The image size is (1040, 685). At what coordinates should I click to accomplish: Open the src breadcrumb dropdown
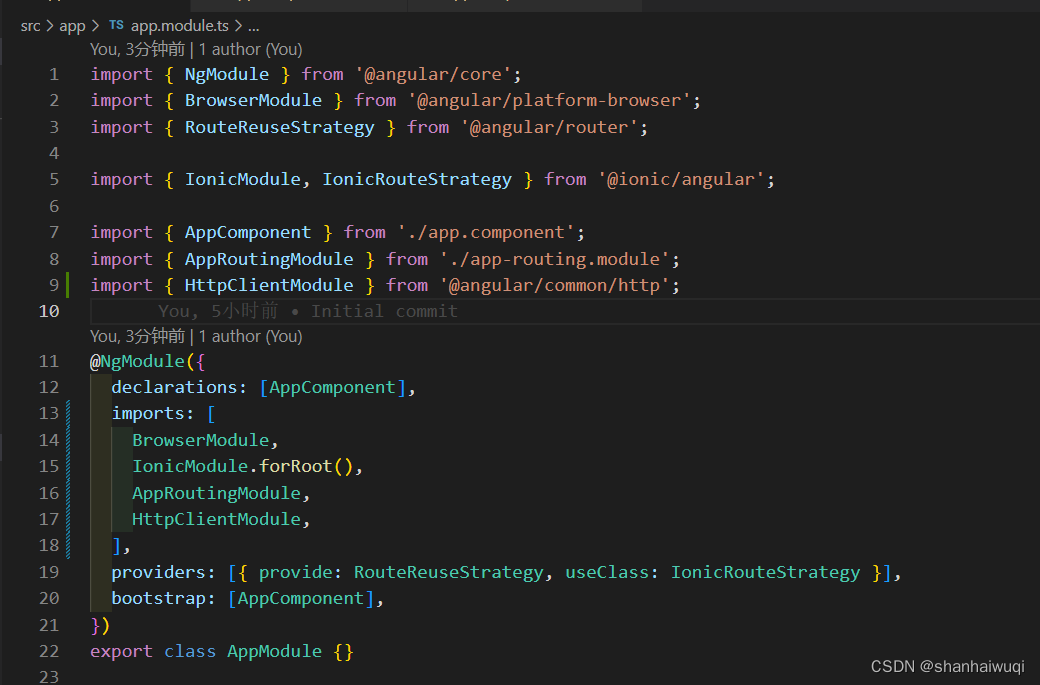tap(30, 25)
